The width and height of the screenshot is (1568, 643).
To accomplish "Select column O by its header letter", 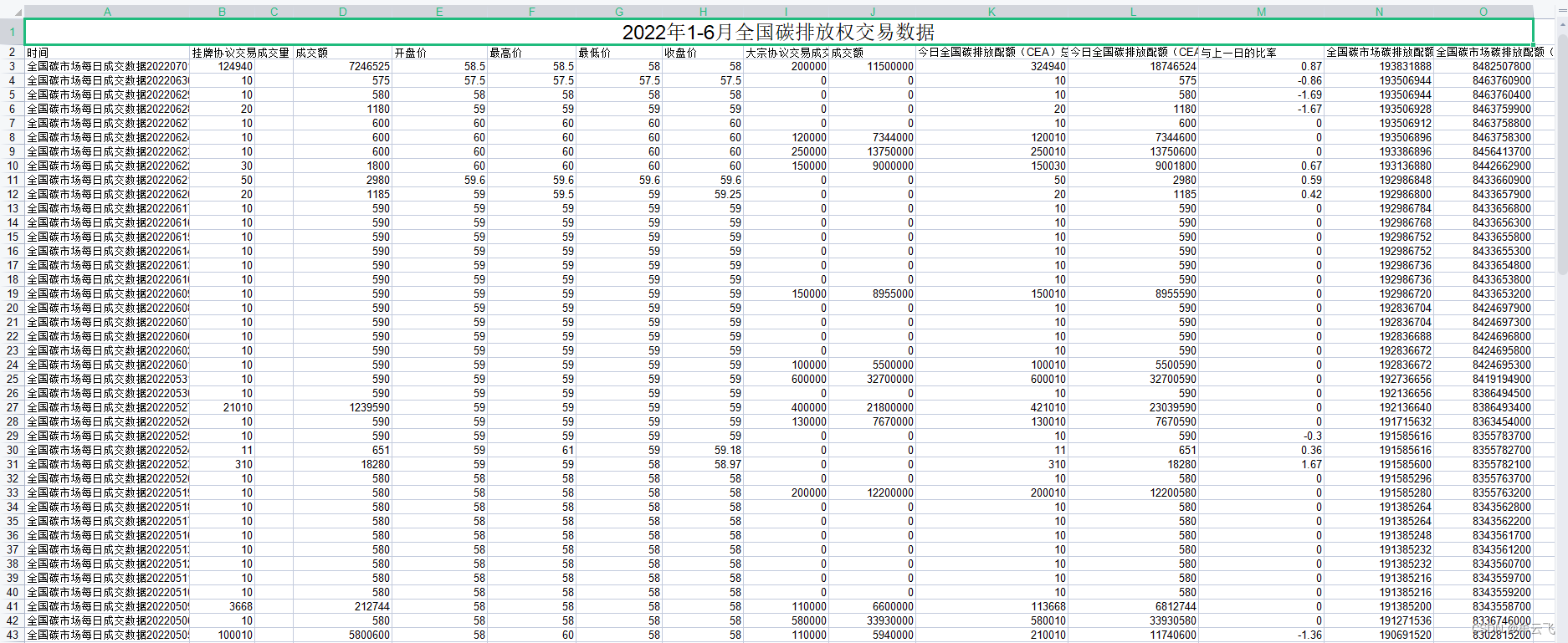I will tap(1483, 12).
